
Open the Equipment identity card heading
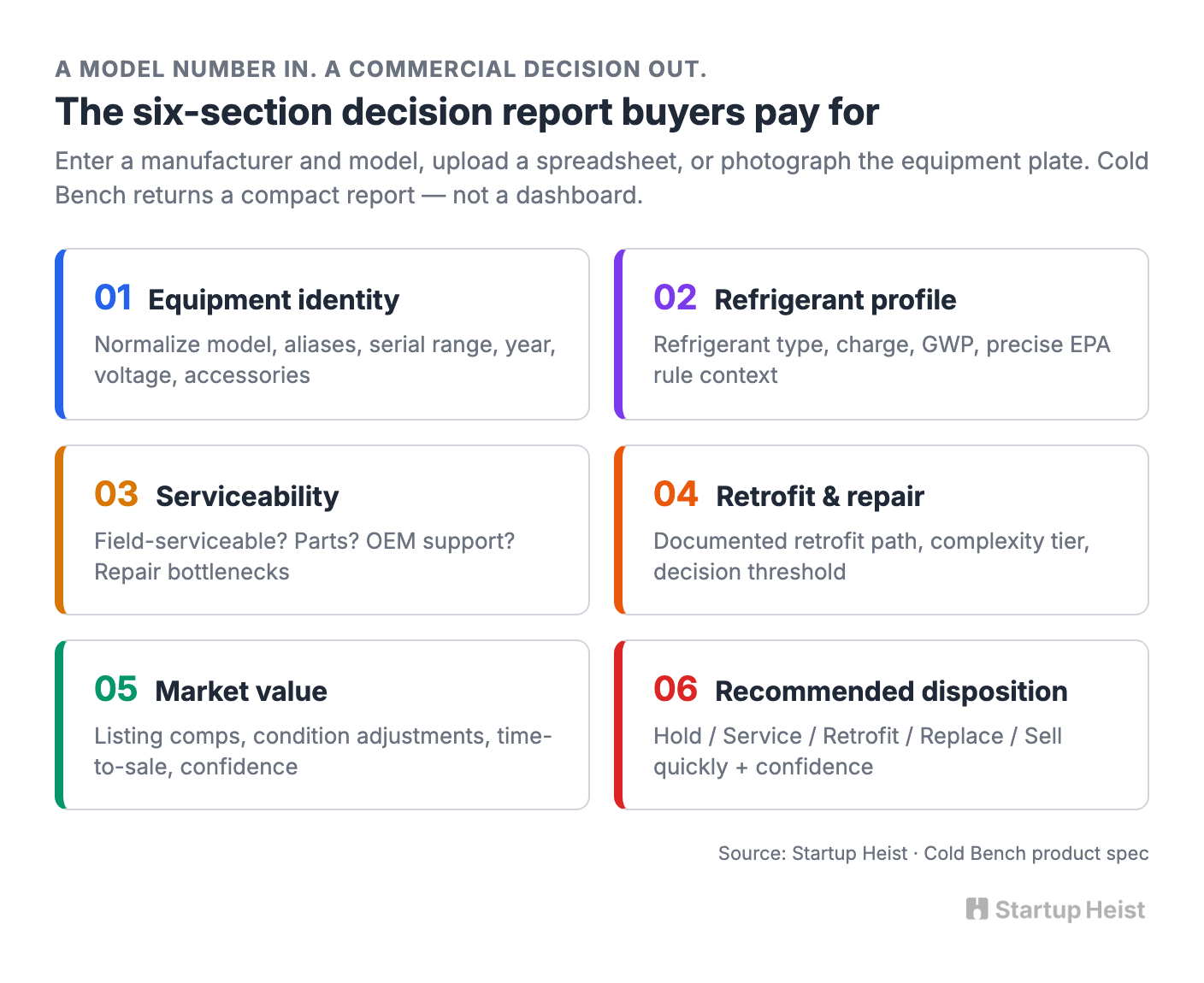click(274, 300)
